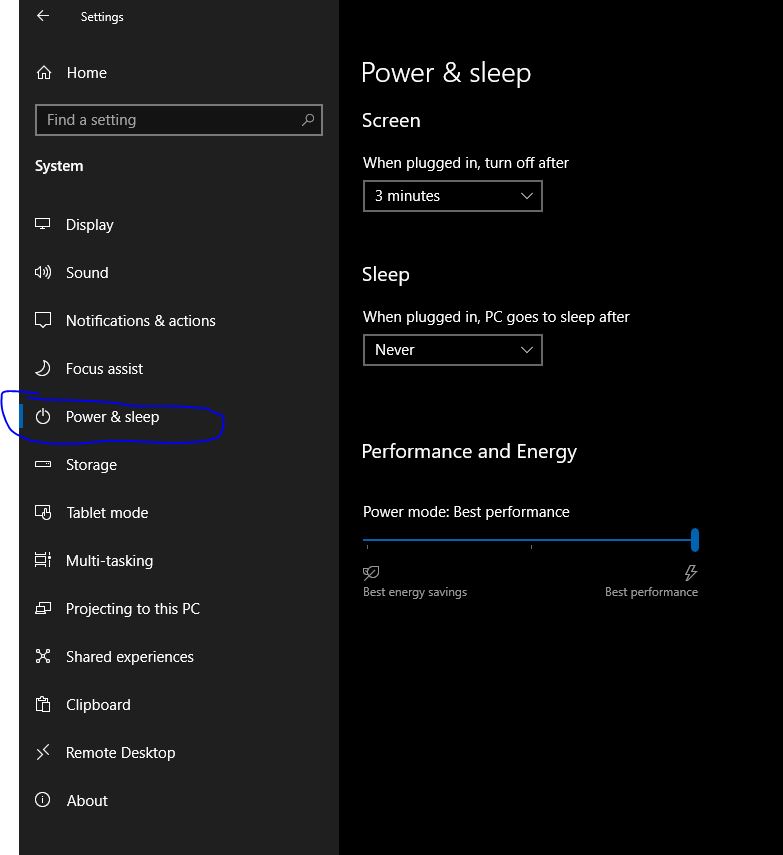Click the Multi-tasking icon
The height and width of the screenshot is (855, 783).
(43, 560)
